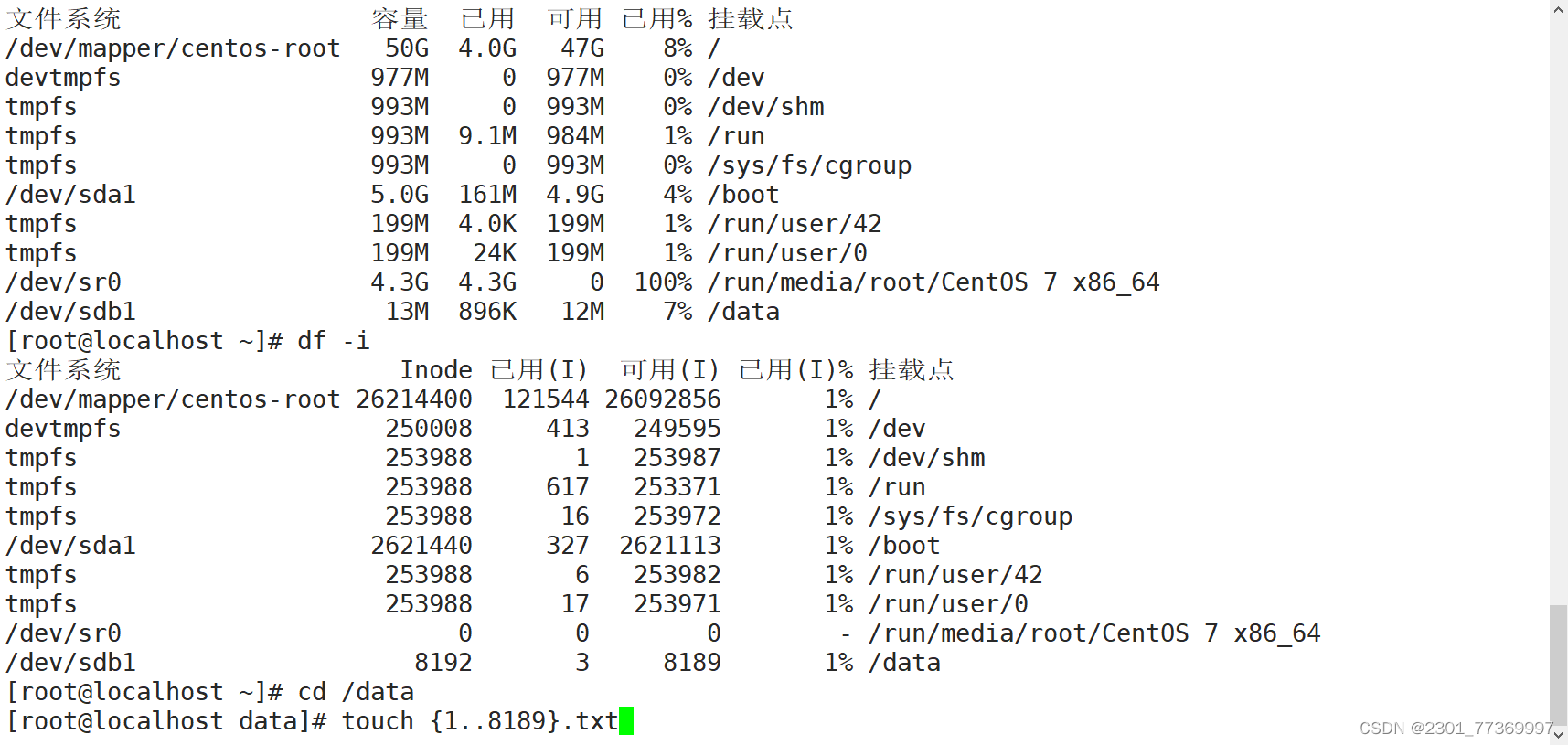The height and width of the screenshot is (745, 1568).
Task: Click '/sys/fs/cgroup' in the first table
Action: click(809, 165)
